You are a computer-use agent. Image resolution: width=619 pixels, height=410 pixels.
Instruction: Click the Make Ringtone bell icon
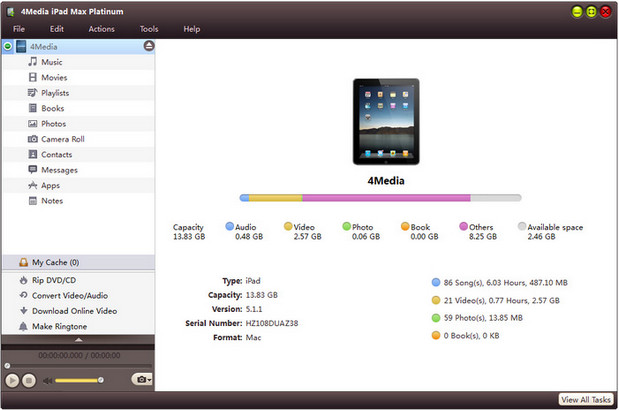tap(24, 326)
